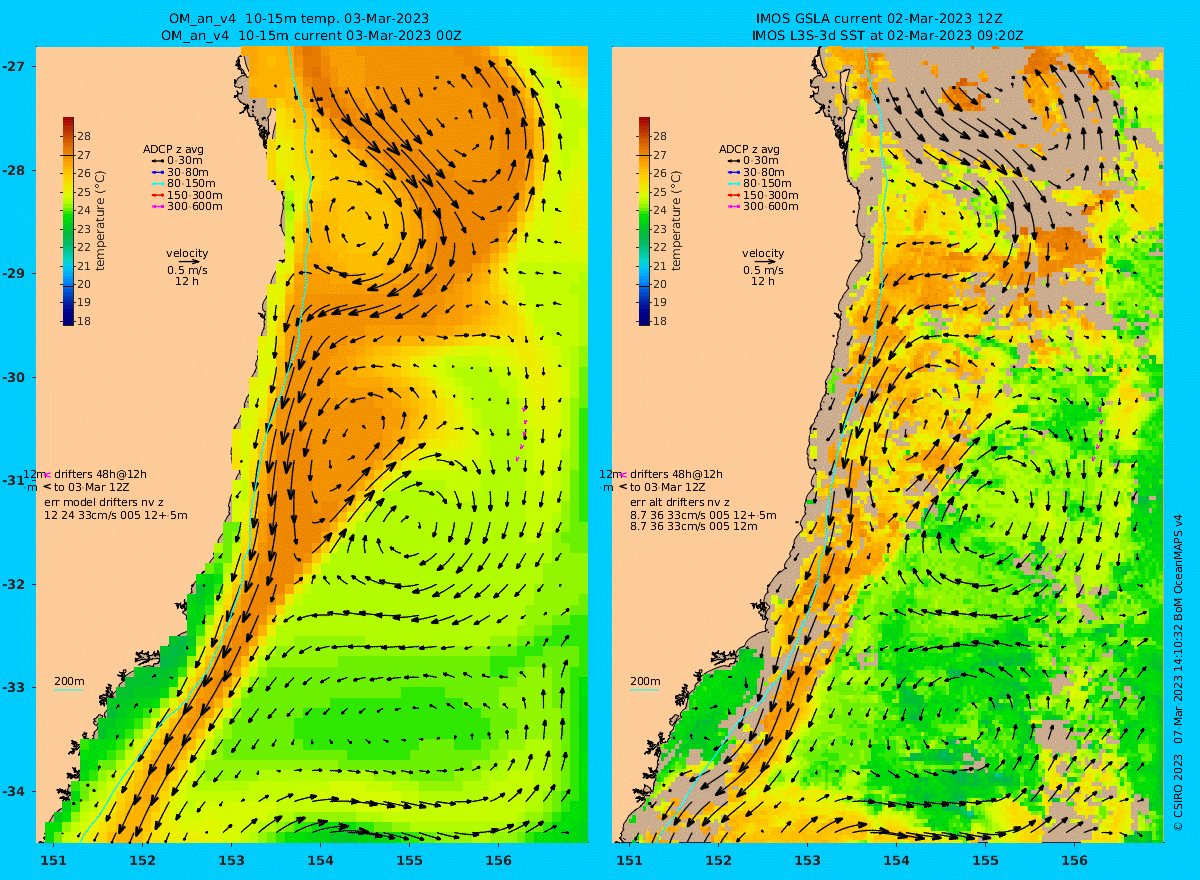The width and height of the screenshot is (1200, 880).
Task: Click the right title 'IMOS L3S-3d SST at 02-Mar-2023 09:20Z'
Action: point(887,35)
